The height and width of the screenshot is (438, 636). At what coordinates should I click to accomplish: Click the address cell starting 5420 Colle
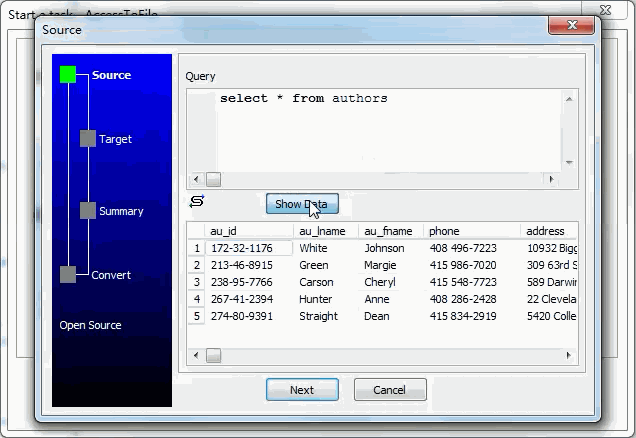tap(549, 316)
